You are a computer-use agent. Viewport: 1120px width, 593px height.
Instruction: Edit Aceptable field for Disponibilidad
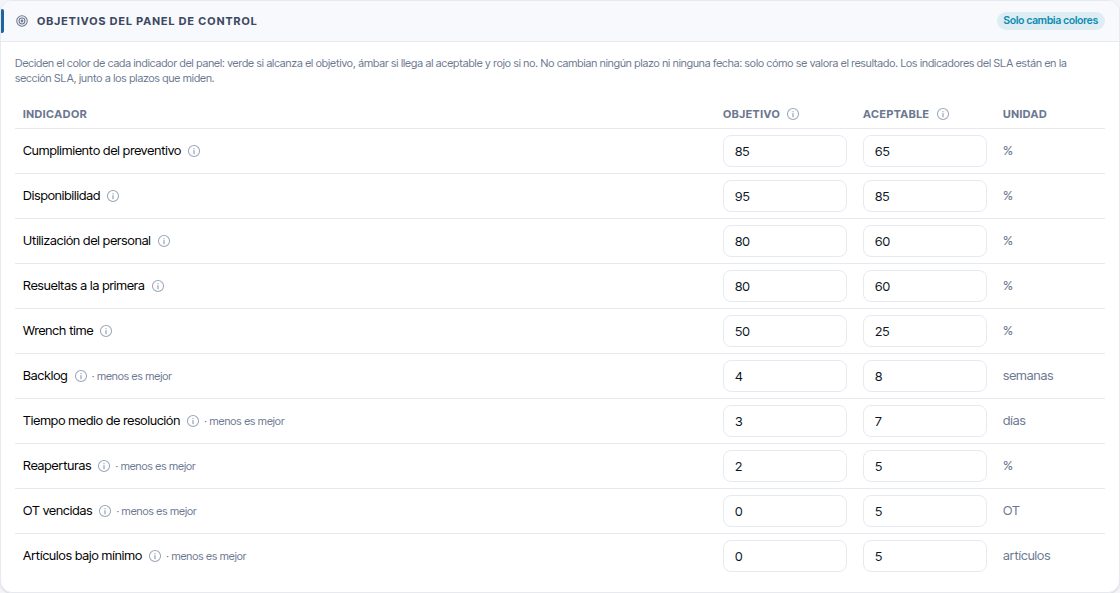click(x=925, y=196)
